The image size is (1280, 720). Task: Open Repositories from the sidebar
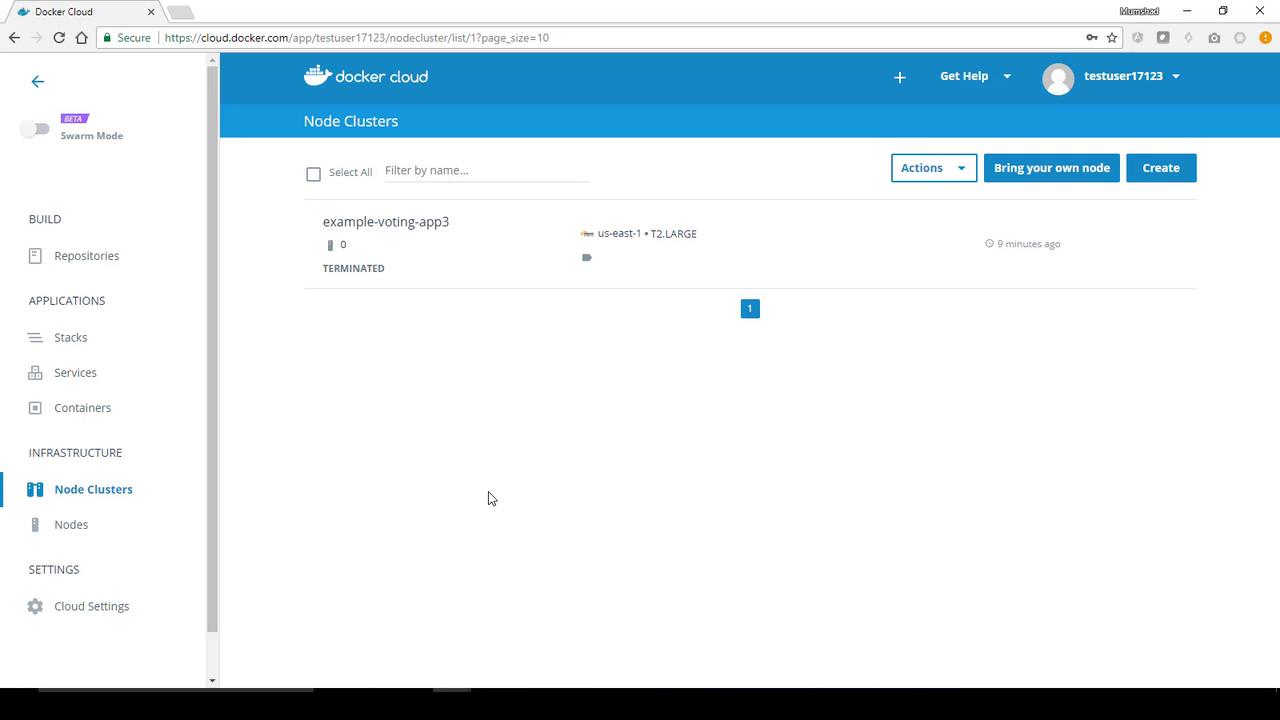[x=86, y=256]
